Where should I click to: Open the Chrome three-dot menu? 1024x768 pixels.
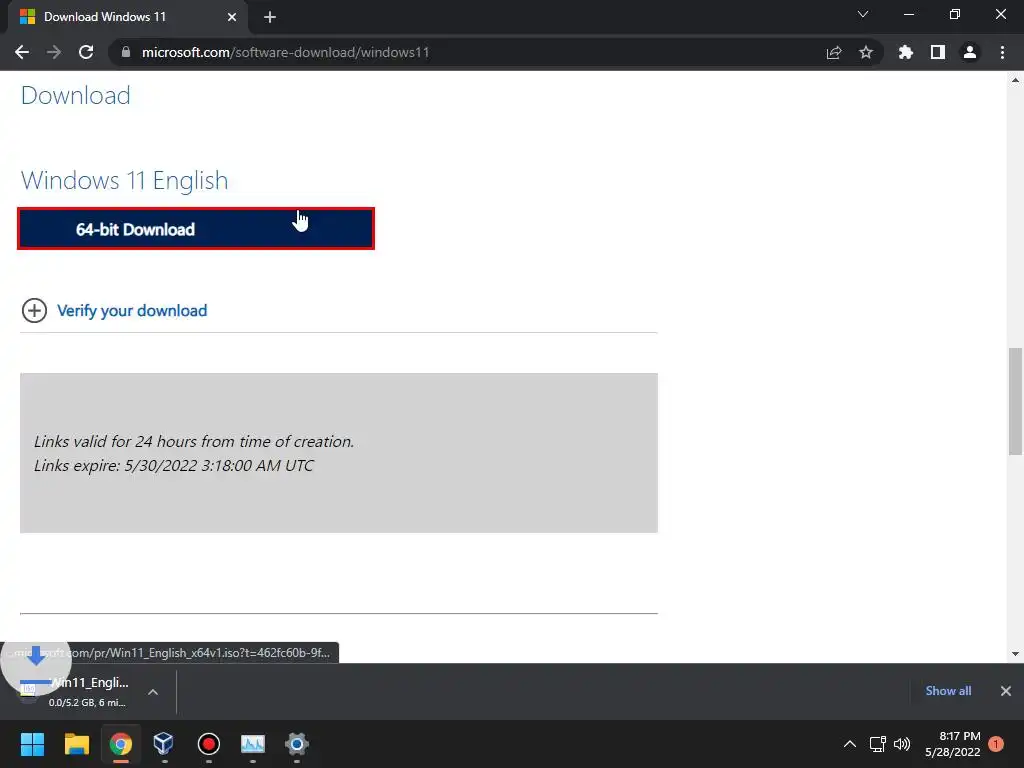pyautogui.click(x=1002, y=52)
